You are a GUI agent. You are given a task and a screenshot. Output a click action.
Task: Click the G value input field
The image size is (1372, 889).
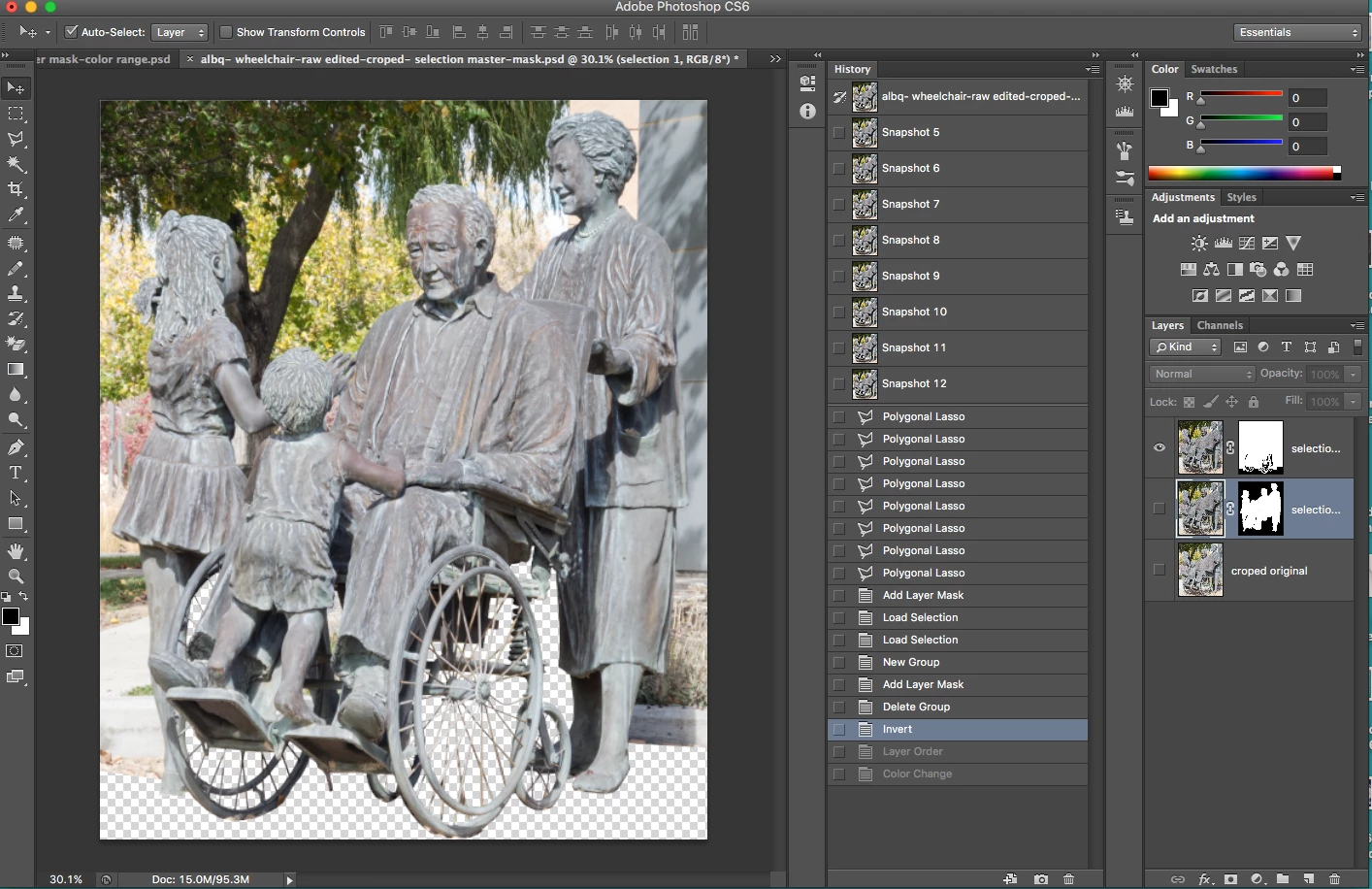pos(1307,122)
